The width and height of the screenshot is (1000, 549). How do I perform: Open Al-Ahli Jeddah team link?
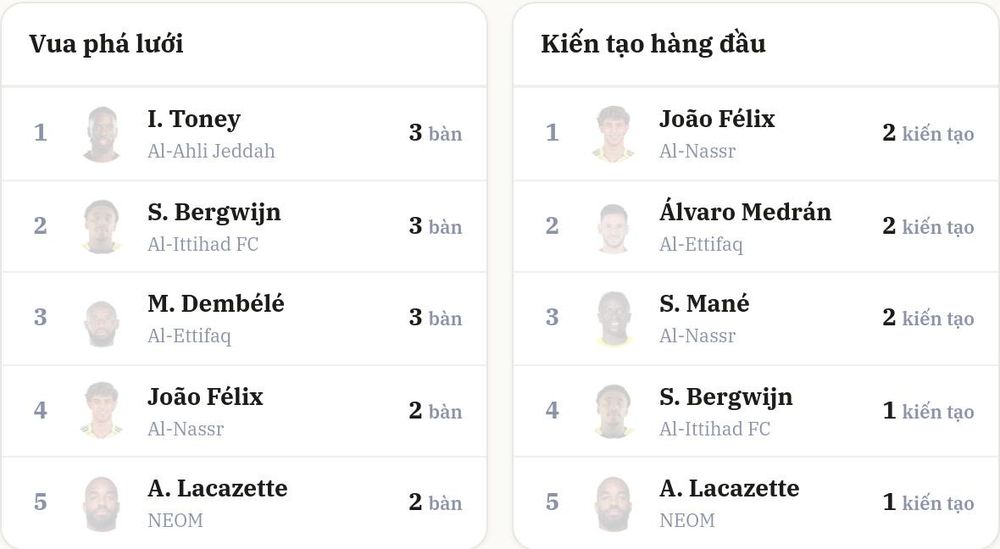[211, 151]
